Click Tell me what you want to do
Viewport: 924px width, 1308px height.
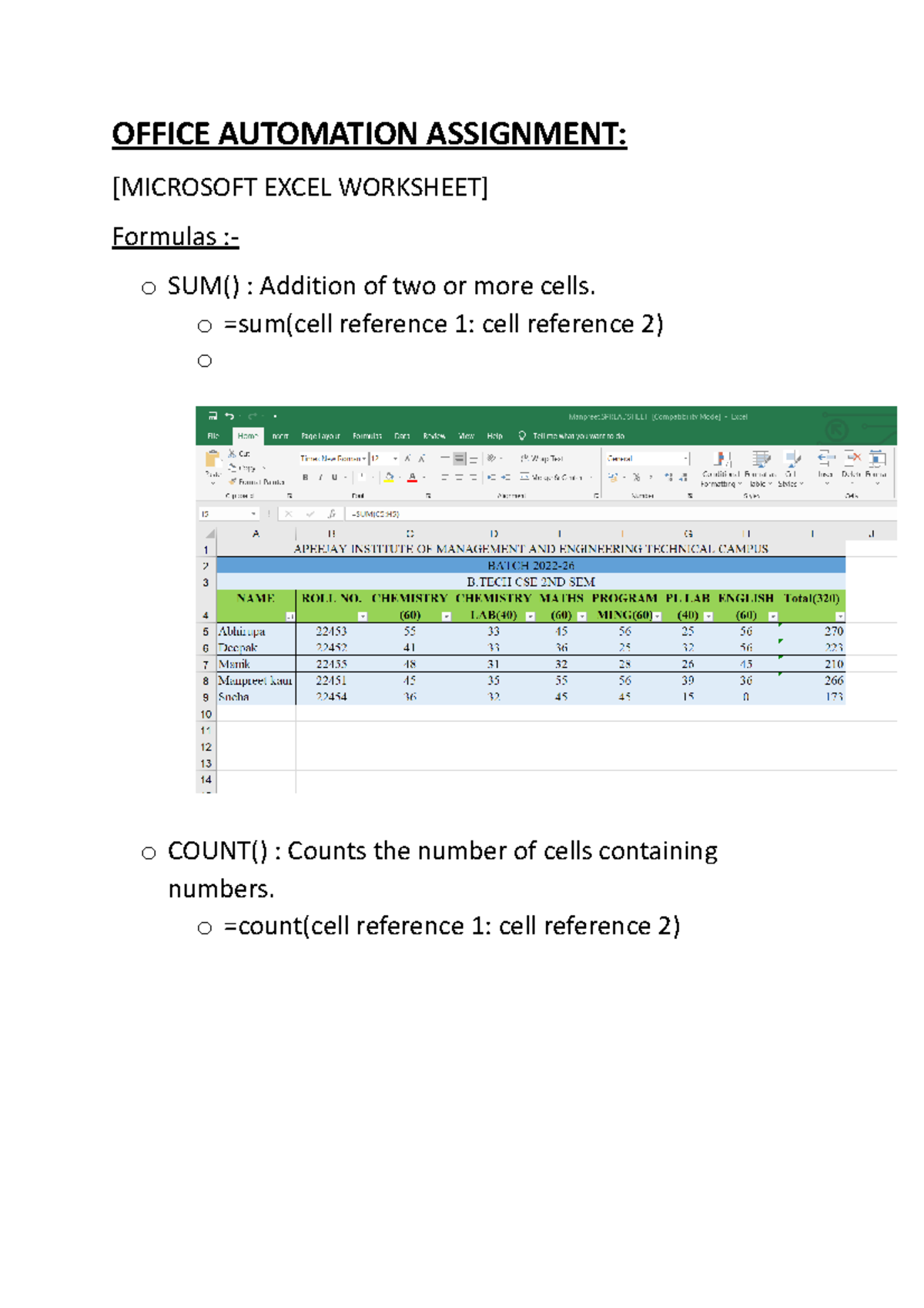coord(577,436)
